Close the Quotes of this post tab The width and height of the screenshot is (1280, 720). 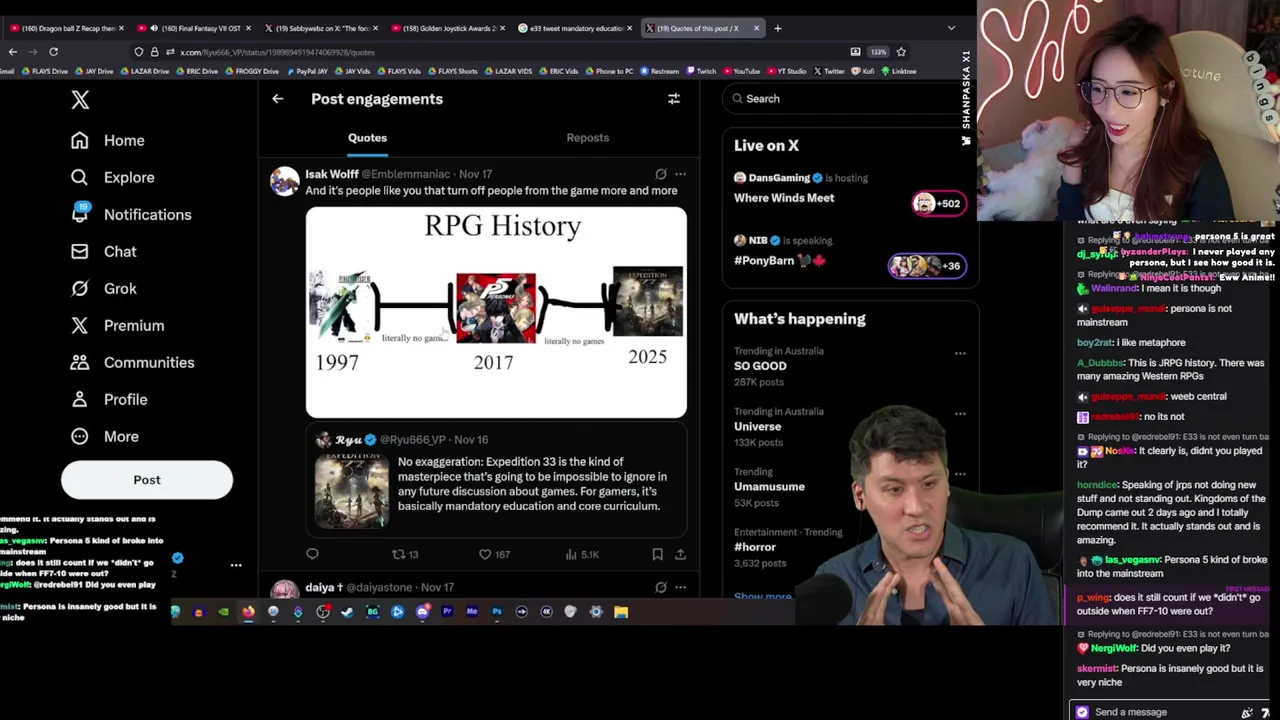click(756, 28)
